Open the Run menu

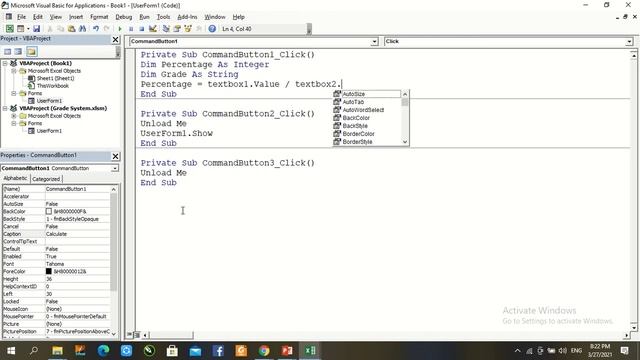tap(144, 17)
